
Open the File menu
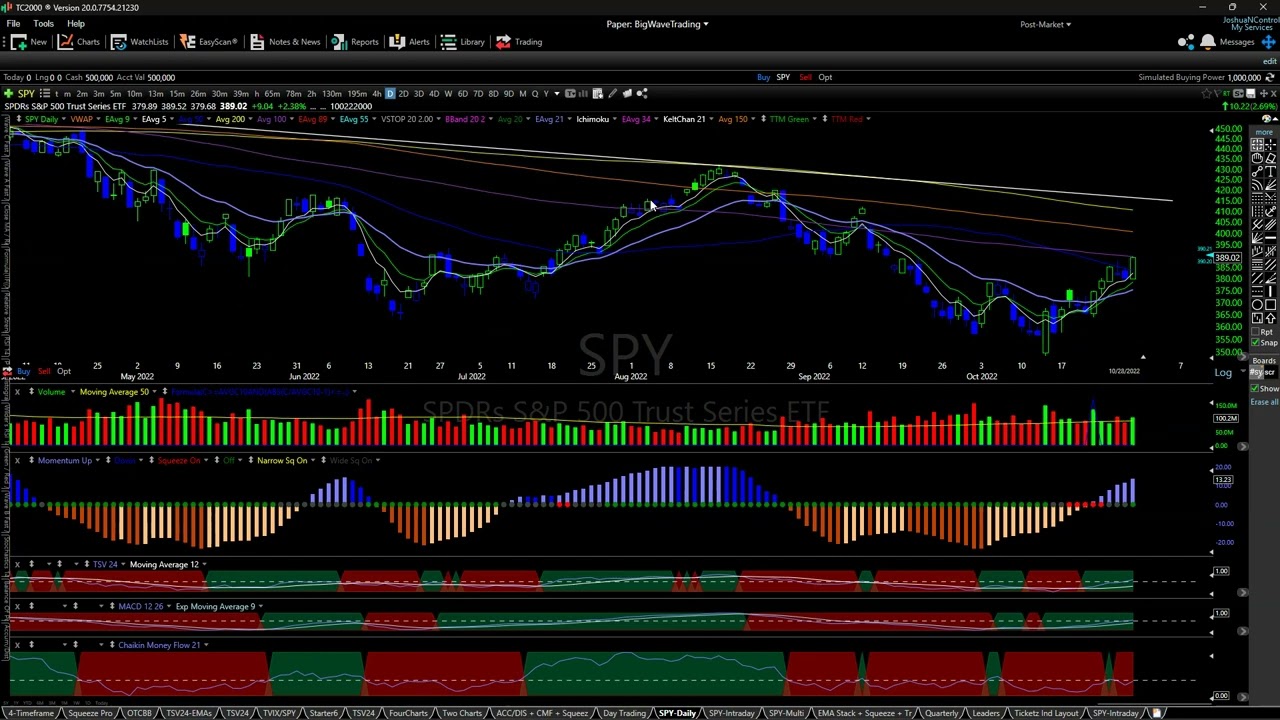pyautogui.click(x=13, y=24)
